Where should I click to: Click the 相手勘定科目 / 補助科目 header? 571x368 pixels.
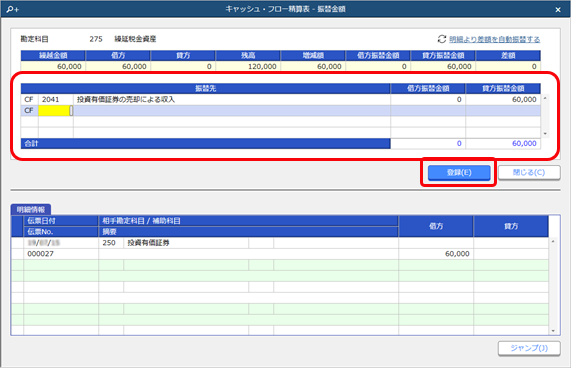coord(248,221)
